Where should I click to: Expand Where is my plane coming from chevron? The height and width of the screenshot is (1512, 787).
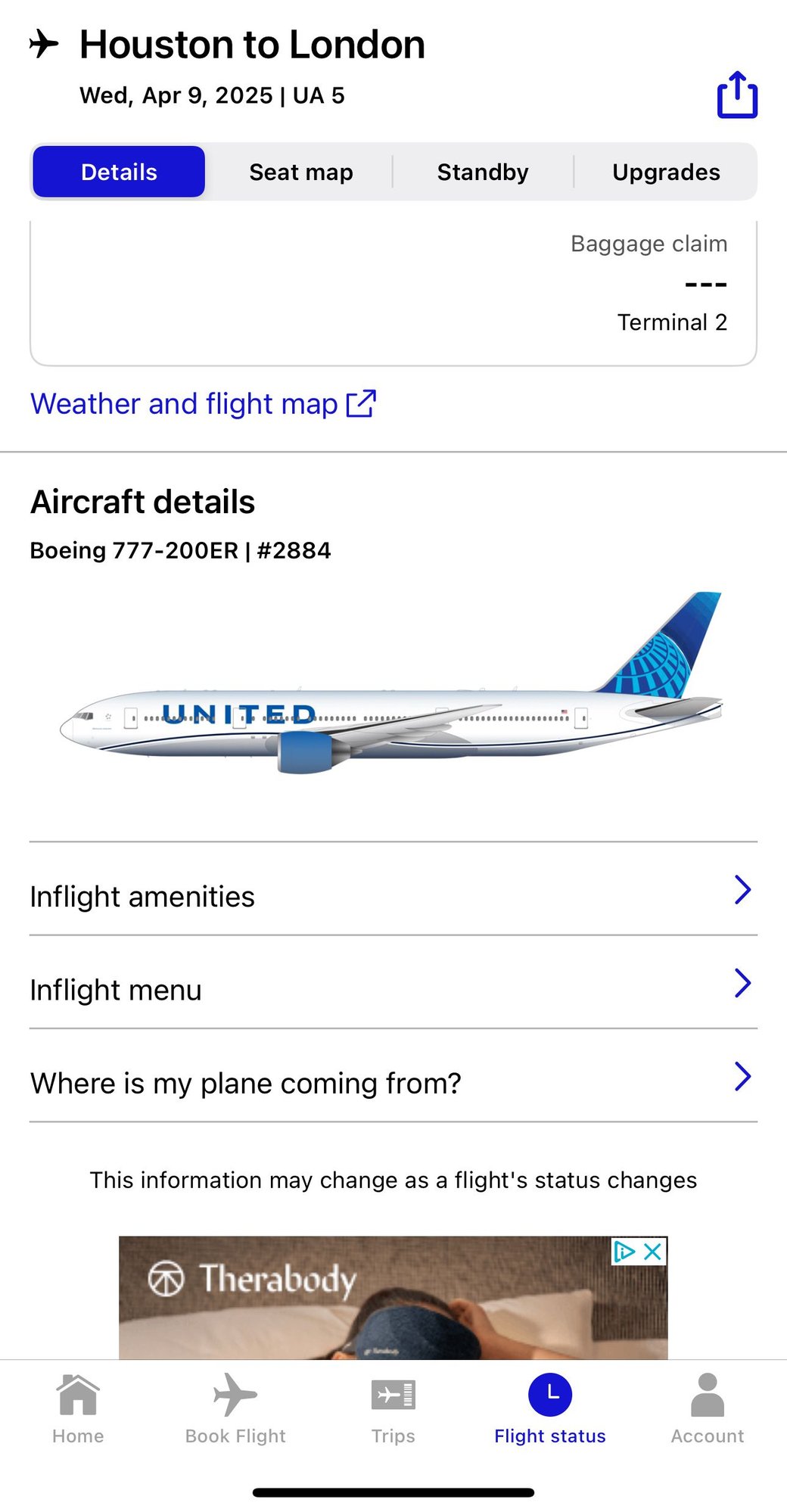[742, 1076]
